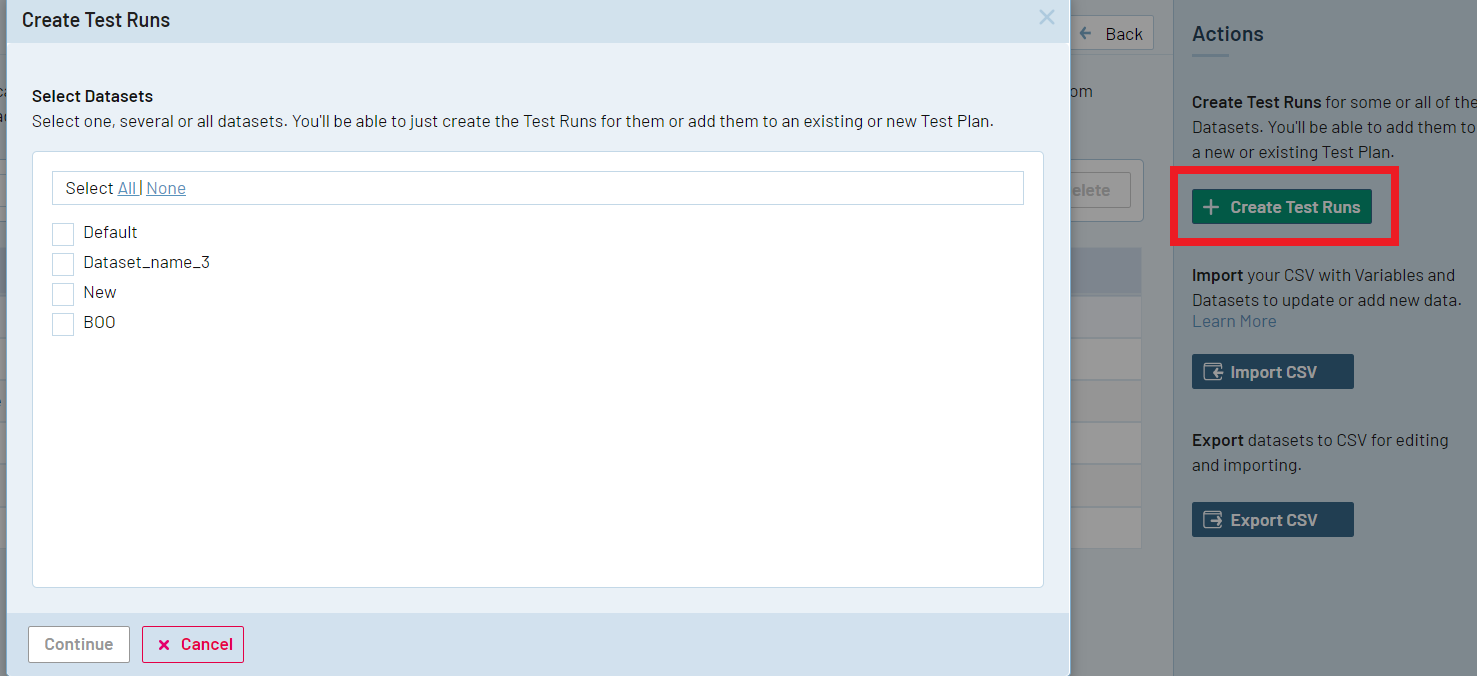Viewport: 1477px width, 676px height.
Task: Click the All link to select all datasets
Action: [x=125, y=187]
